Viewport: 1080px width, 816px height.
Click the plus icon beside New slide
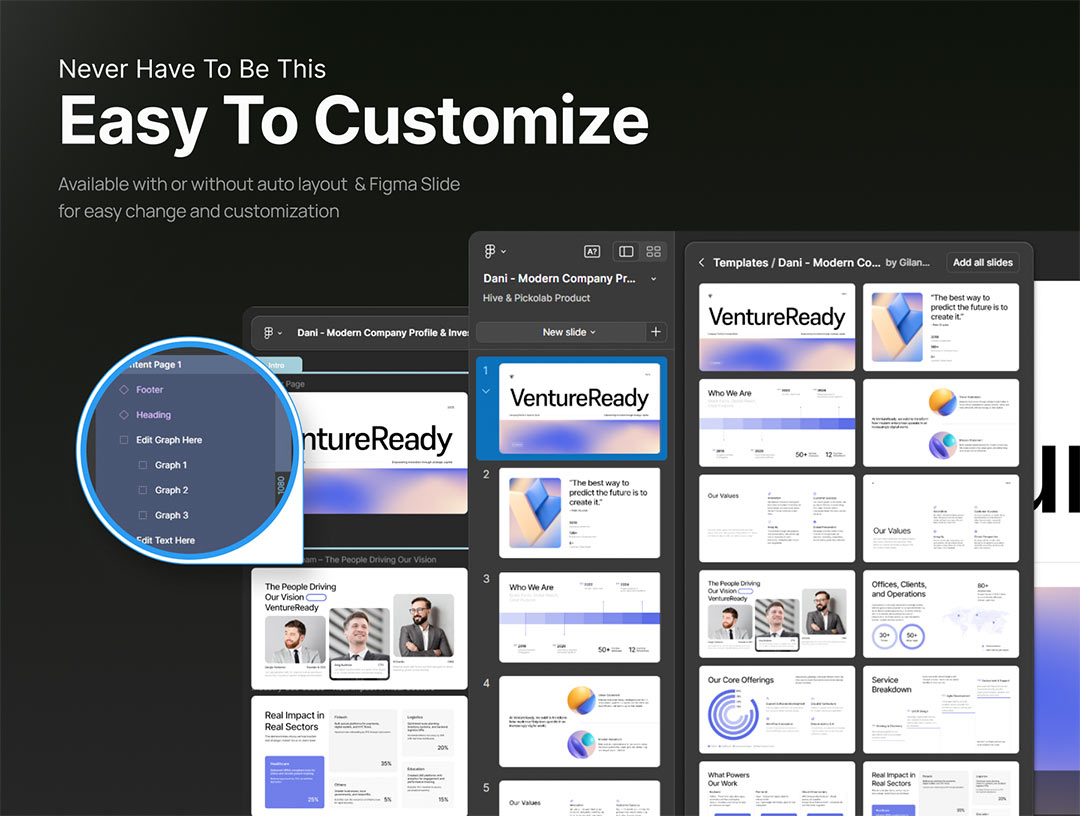(656, 332)
